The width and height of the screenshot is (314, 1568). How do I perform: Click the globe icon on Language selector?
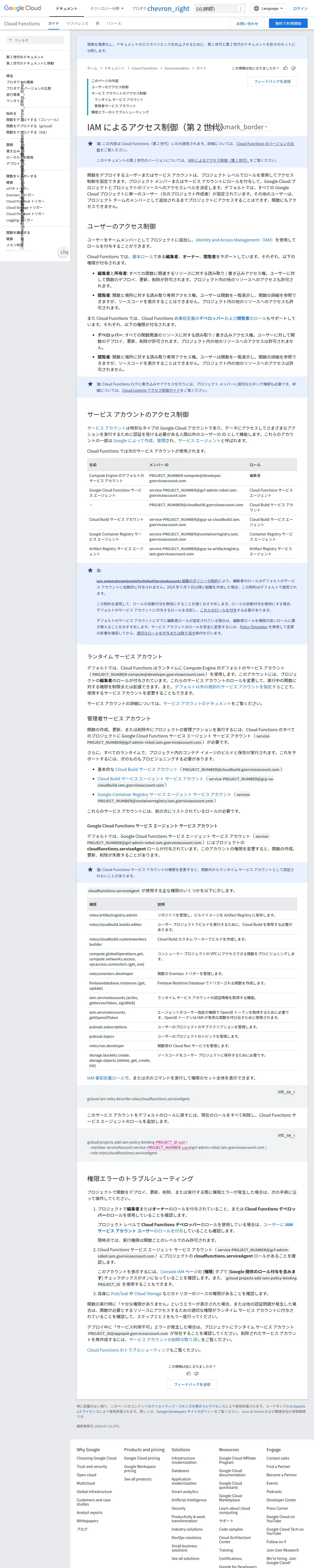pyautogui.click(x=256, y=9)
